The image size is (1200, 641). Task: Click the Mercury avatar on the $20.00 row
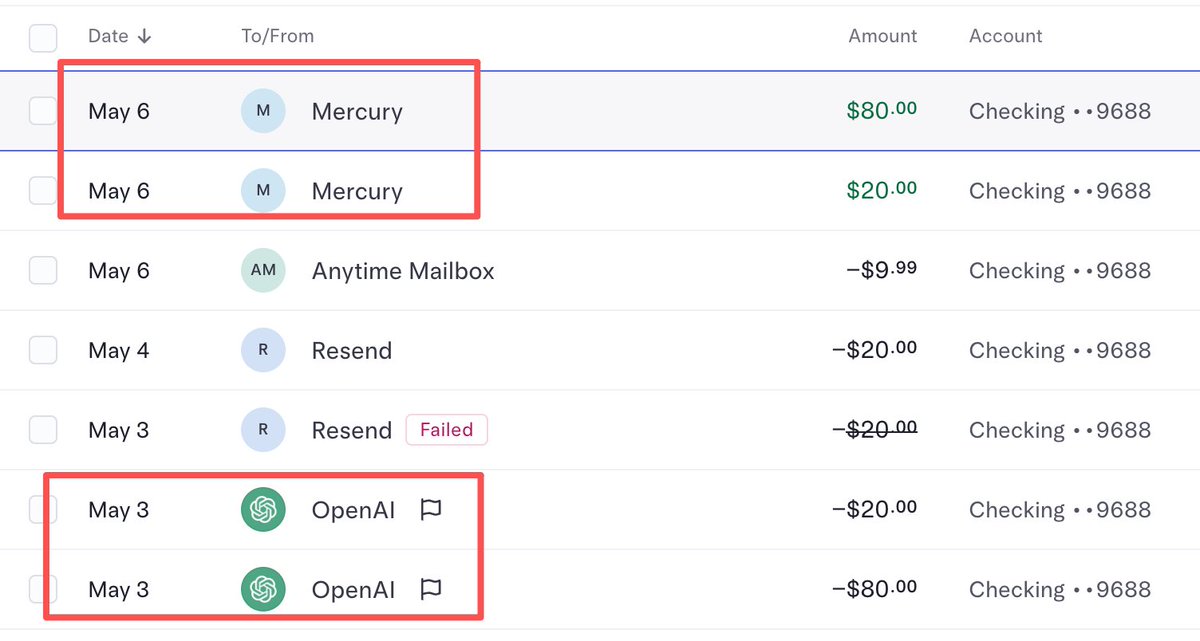263,191
